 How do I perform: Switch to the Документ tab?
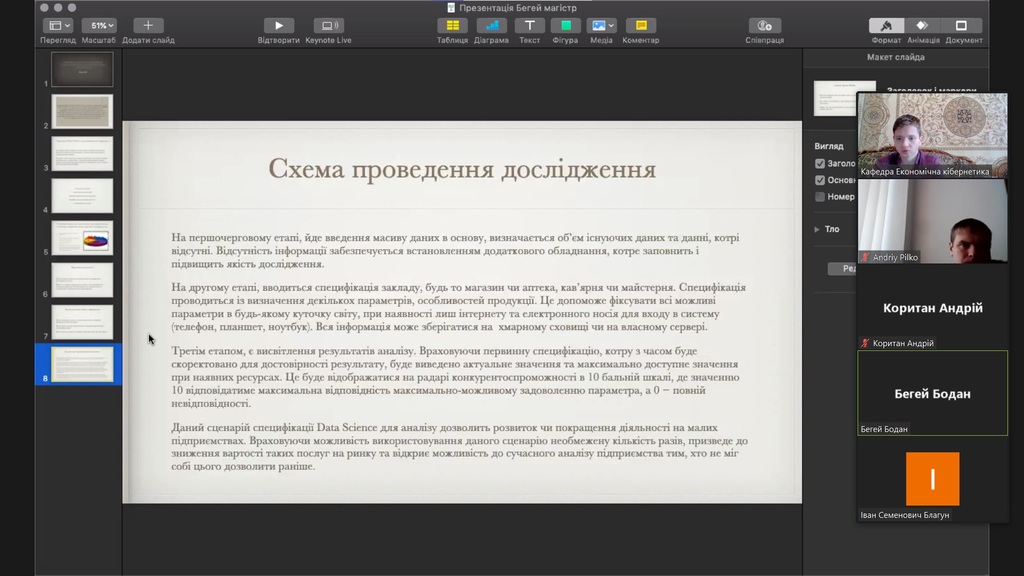coord(963,26)
